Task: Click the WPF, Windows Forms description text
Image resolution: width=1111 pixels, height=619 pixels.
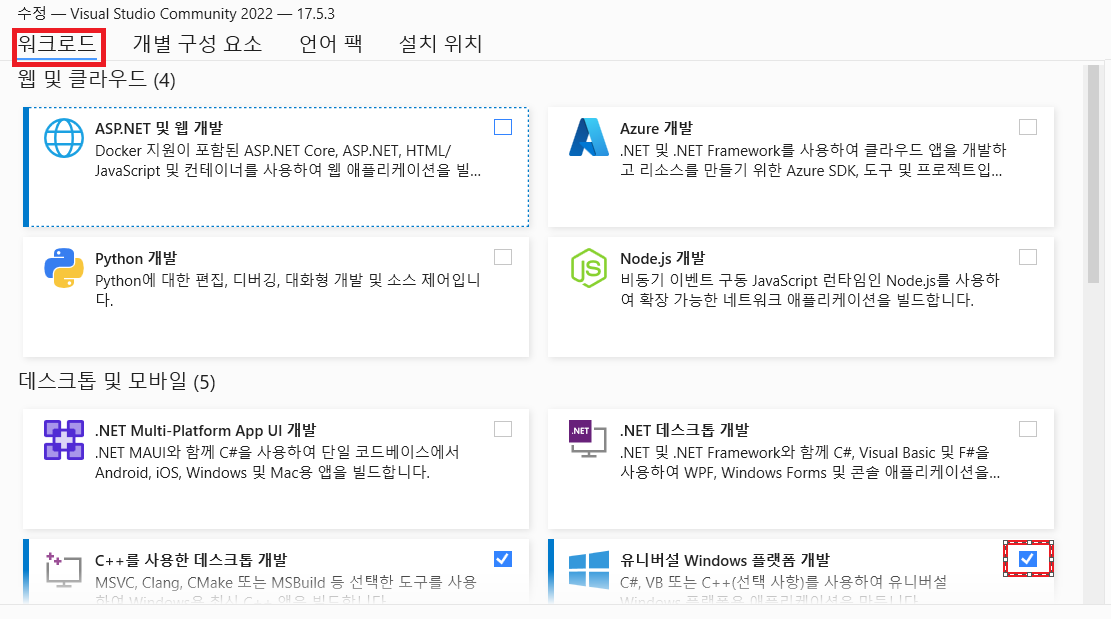Action: pyautogui.click(x=810, y=462)
